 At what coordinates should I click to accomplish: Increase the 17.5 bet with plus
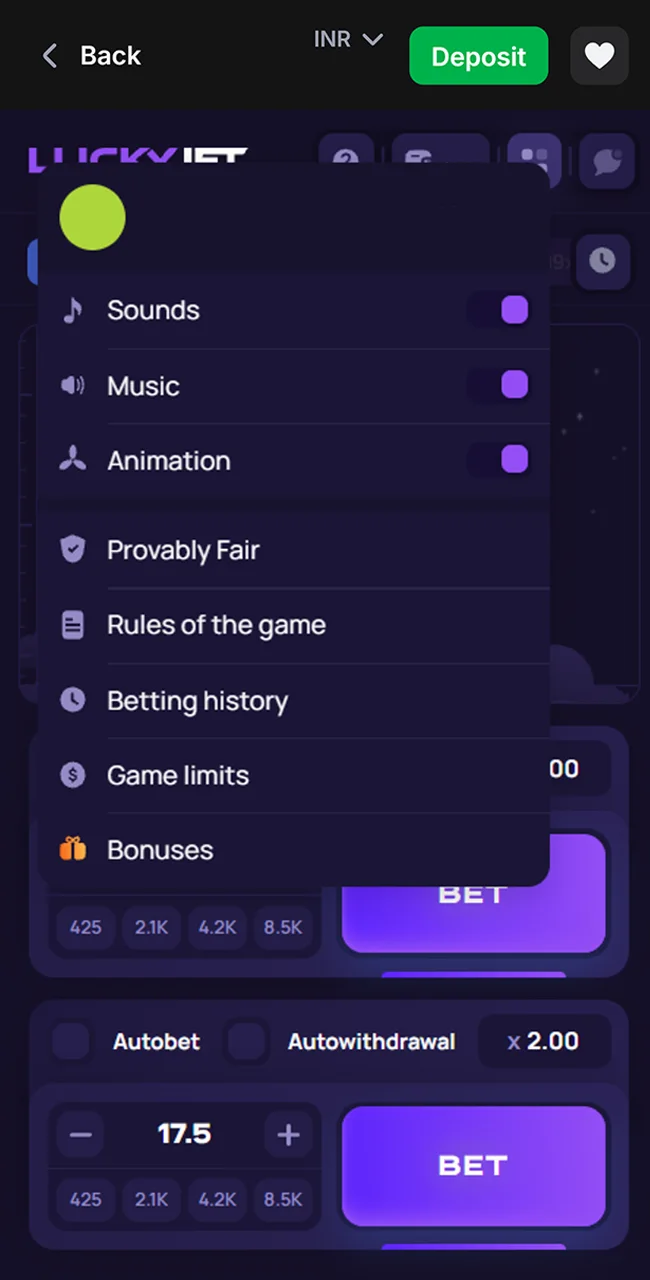coord(288,1134)
